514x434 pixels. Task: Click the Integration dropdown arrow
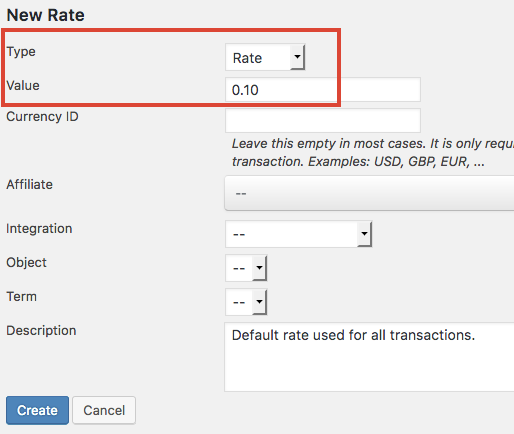pos(364,234)
